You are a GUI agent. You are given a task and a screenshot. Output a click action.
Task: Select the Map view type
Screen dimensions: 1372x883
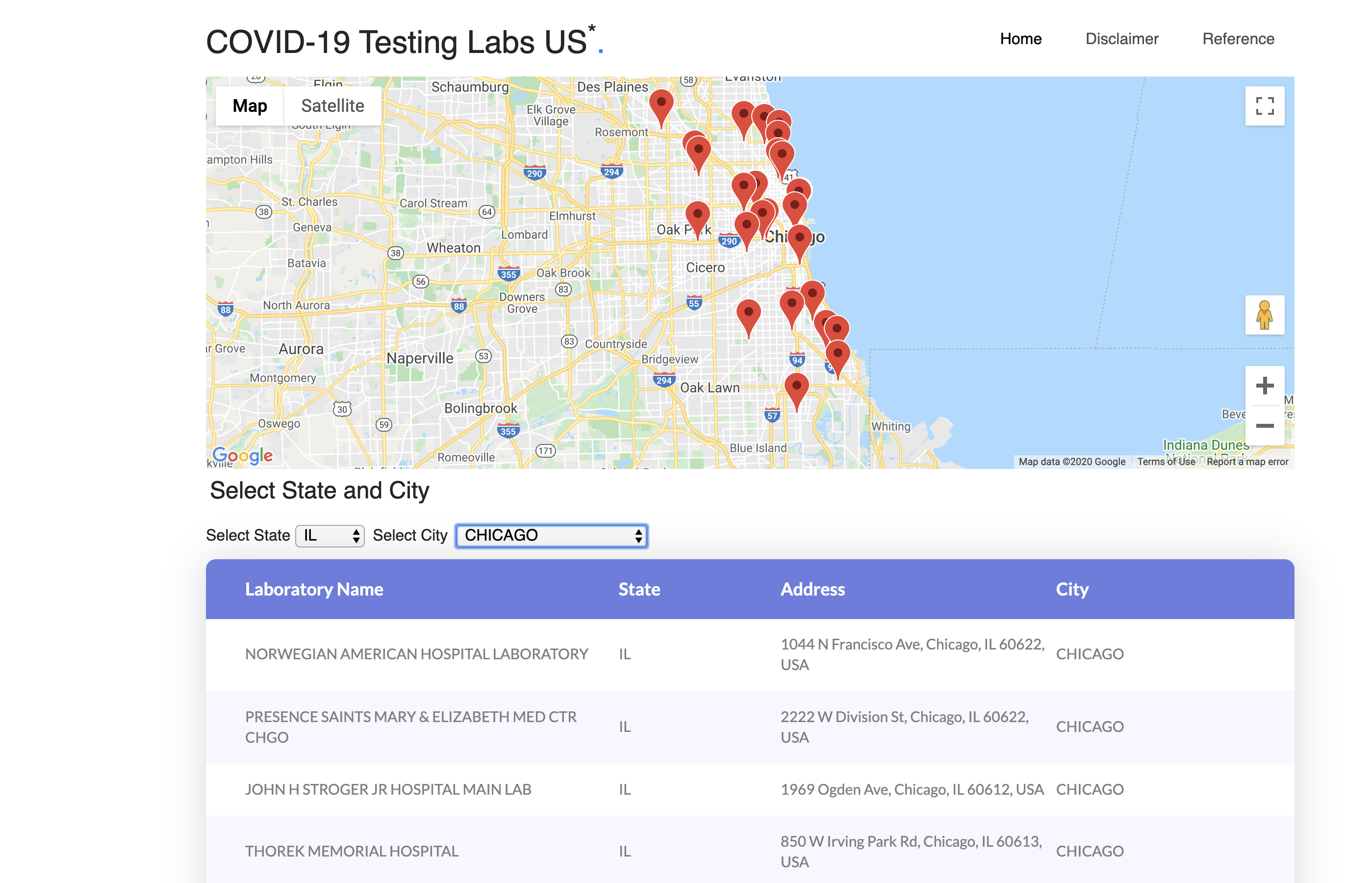(249, 105)
